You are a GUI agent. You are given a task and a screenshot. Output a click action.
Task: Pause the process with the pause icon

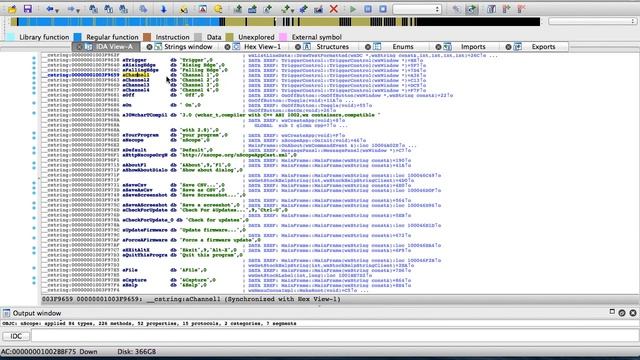[x=368, y=9]
